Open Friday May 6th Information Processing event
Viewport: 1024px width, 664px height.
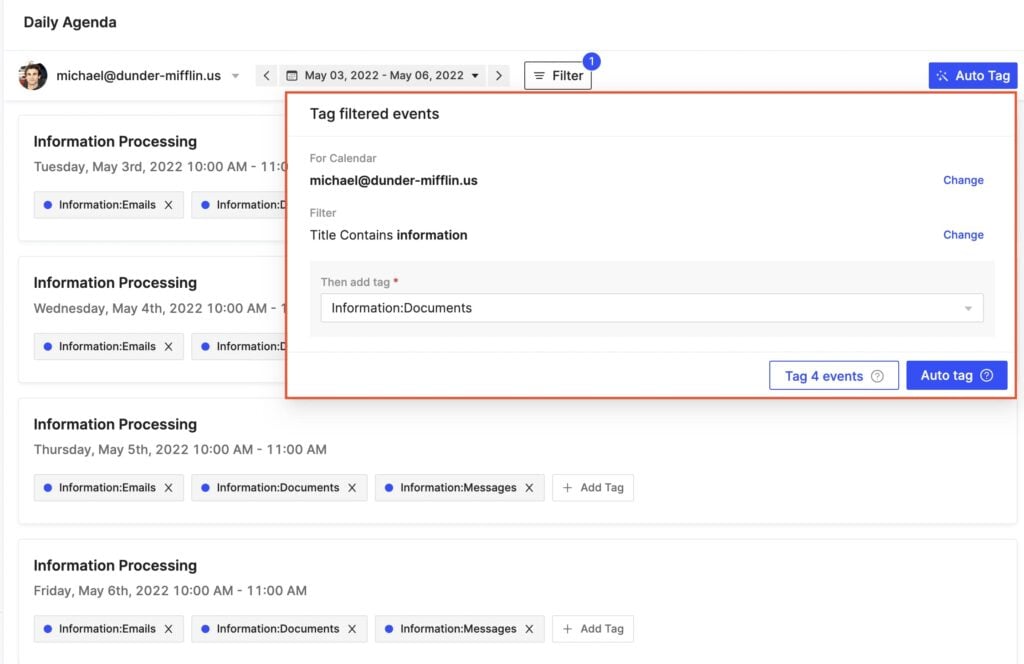click(115, 565)
